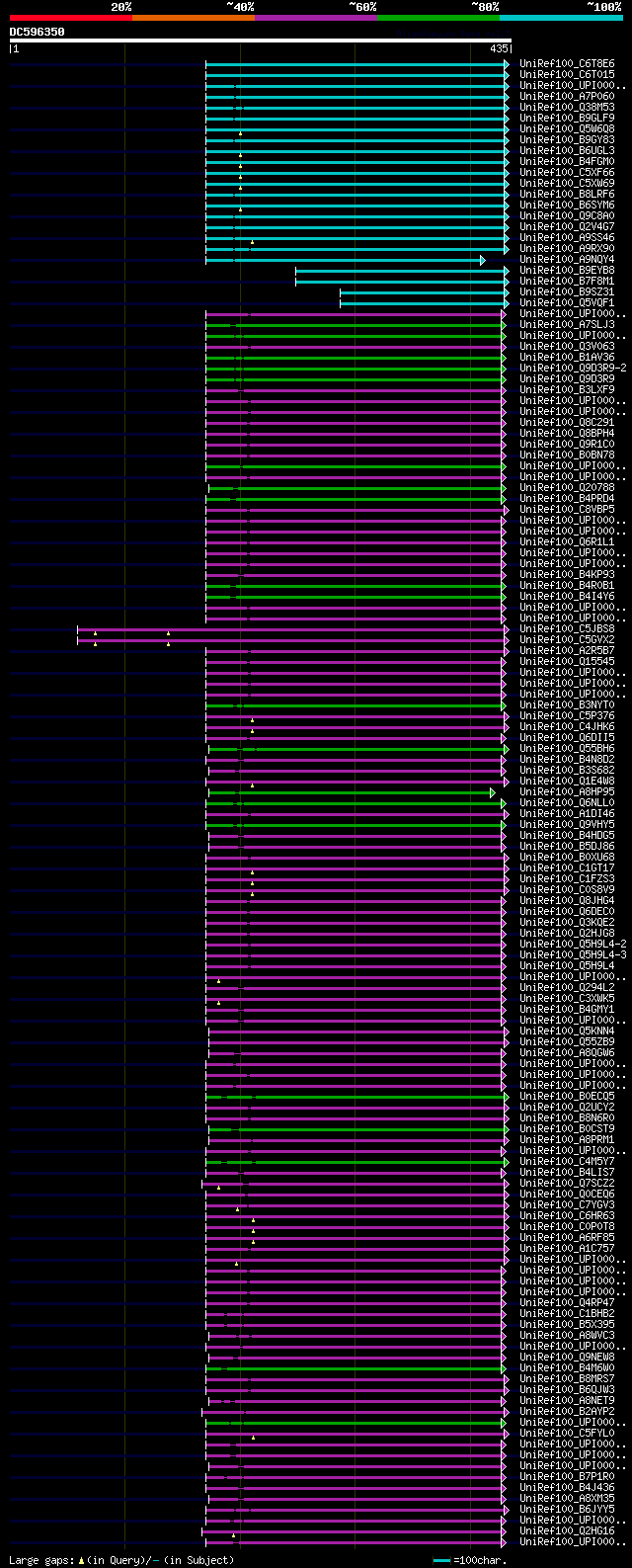Select hit label UniRef100_B4PRD4
This screenshot has height=1568, width=632.
567,499
